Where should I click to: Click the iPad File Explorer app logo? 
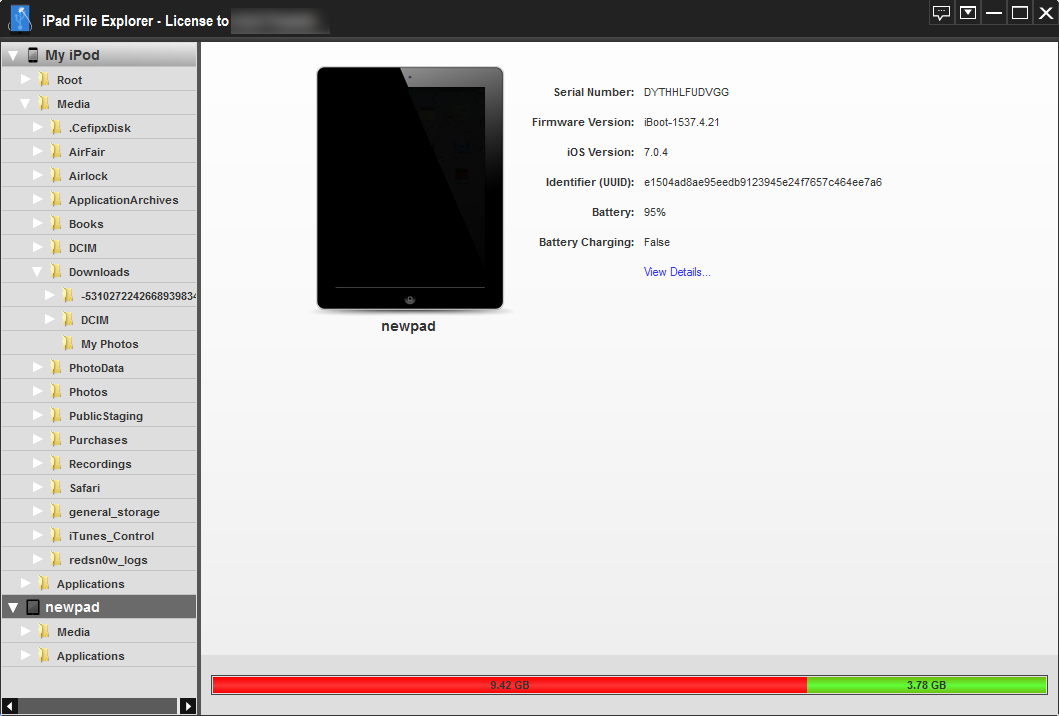[x=20, y=18]
